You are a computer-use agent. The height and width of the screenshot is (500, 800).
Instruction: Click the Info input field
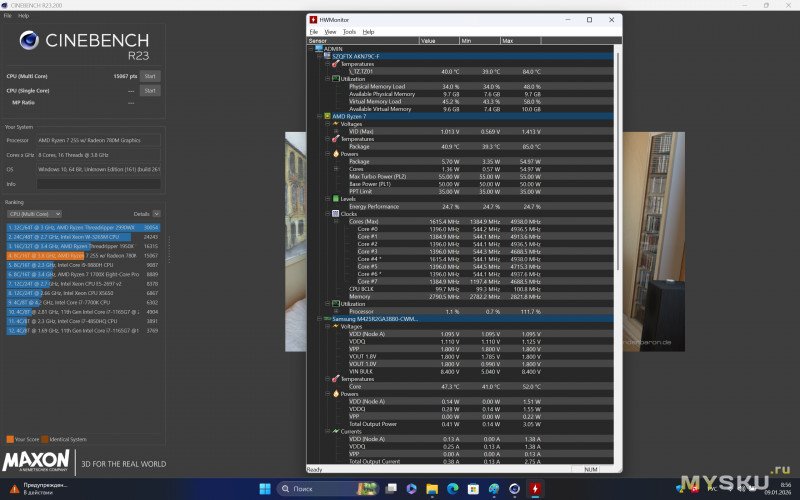click(x=99, y=183)
